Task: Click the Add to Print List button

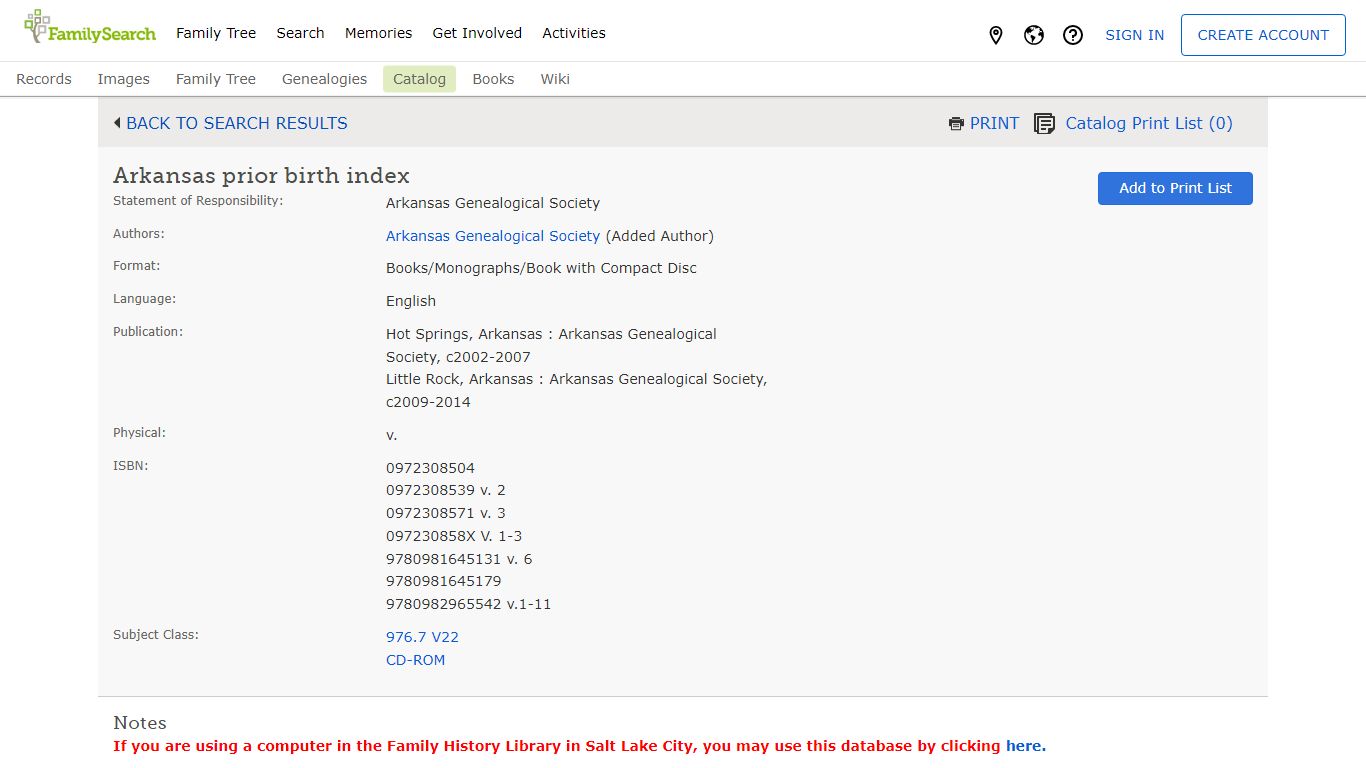Action: pyautogui.click(x=1175, y=188)
